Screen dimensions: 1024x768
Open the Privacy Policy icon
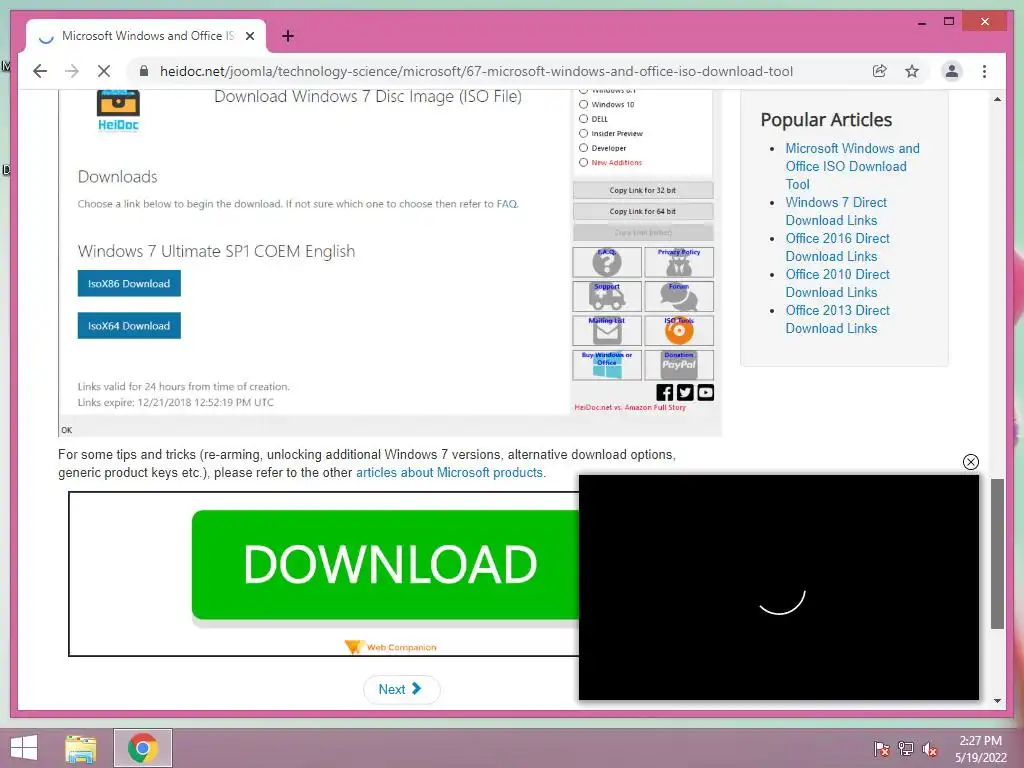(x=679, y=262)
